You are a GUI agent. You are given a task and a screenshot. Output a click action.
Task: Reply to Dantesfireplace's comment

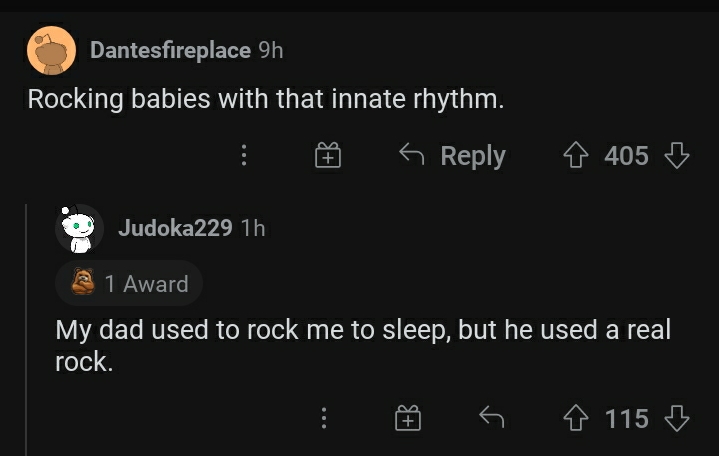coord(453,156)
